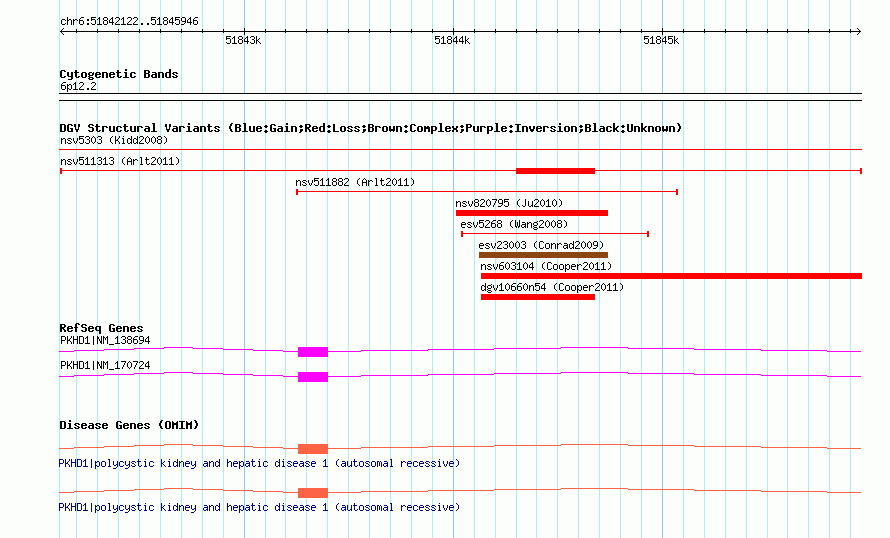
Task: Open the first PKHD1 polycystic kidney disease link
Action: (x=259, y=463)
